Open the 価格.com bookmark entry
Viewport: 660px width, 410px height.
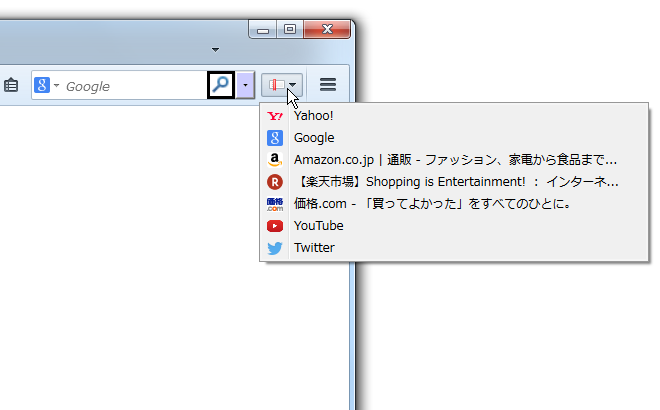(454, 204)
